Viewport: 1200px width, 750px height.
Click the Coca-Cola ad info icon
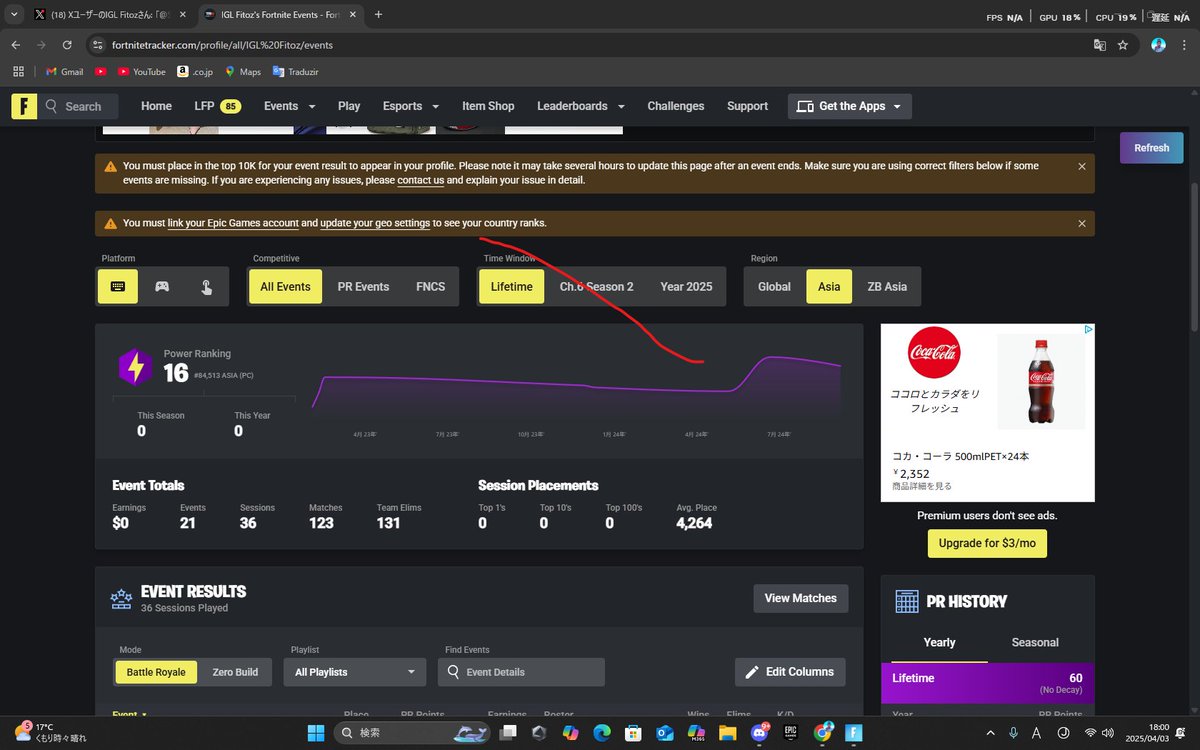(1089, 329)
